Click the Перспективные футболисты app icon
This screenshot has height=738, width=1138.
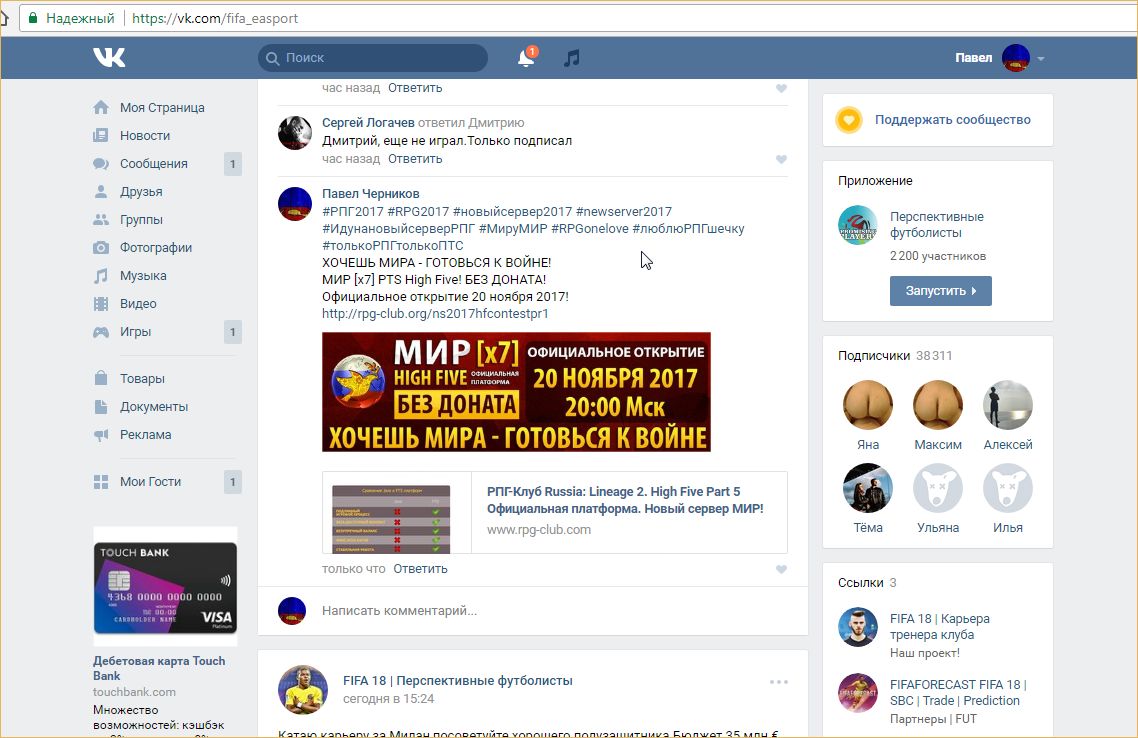(x=858, y=226)
